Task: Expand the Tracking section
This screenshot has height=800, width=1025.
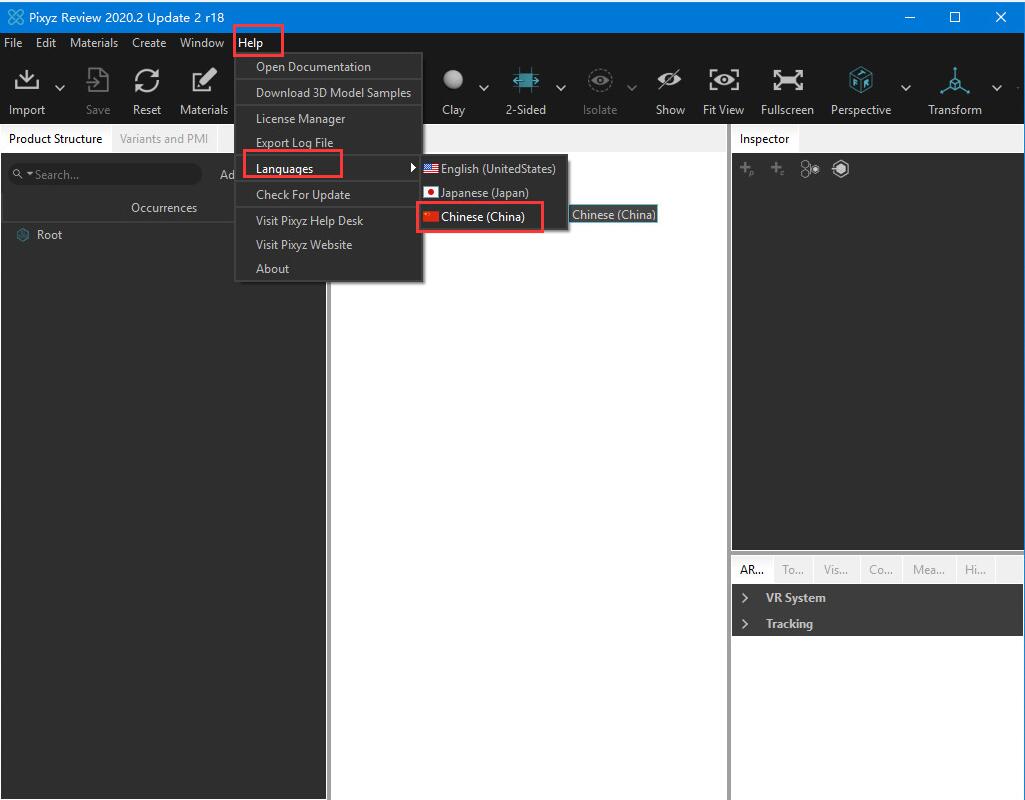Action: pos(745,624)
